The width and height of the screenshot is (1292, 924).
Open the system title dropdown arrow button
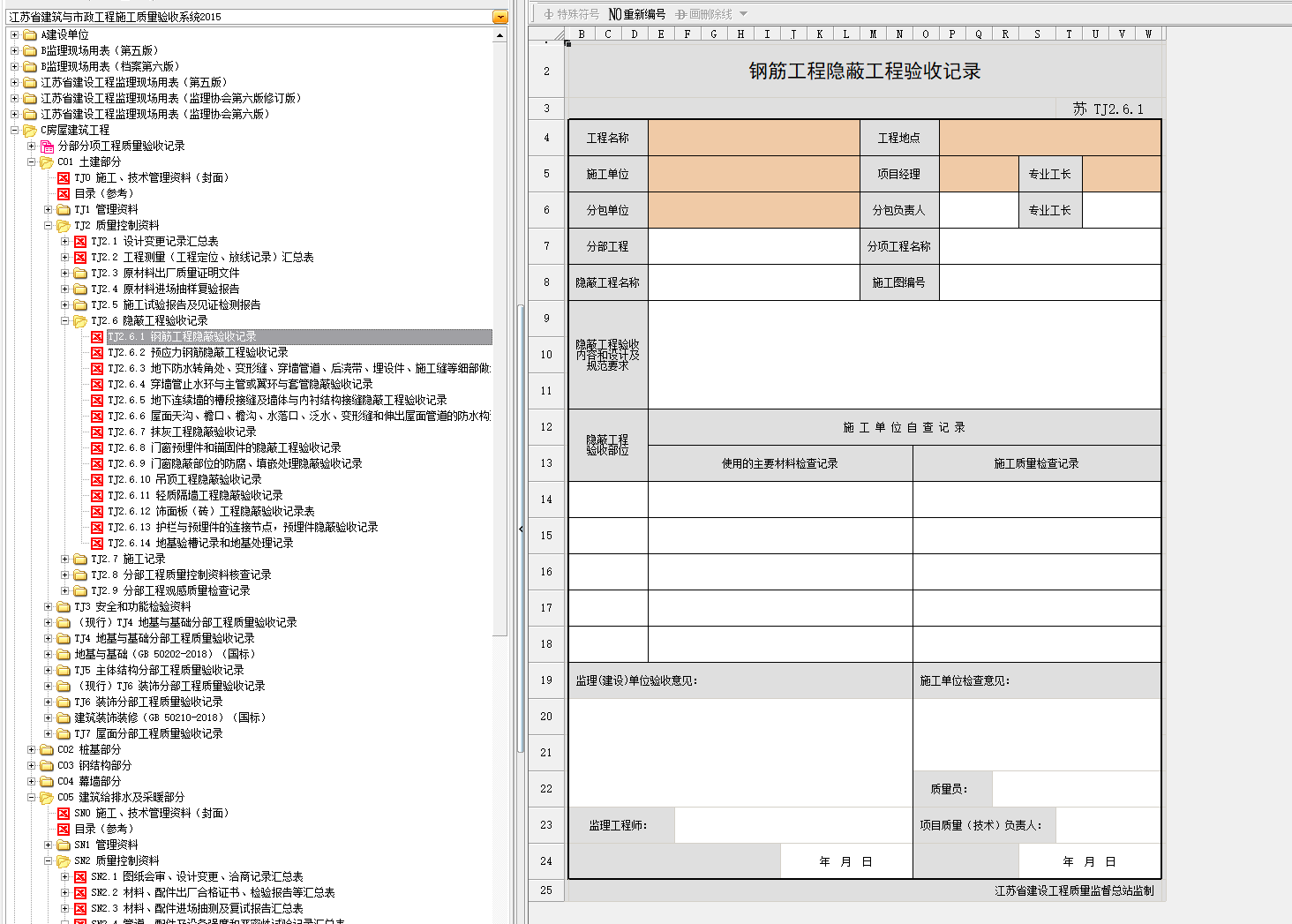pos(500,17)
